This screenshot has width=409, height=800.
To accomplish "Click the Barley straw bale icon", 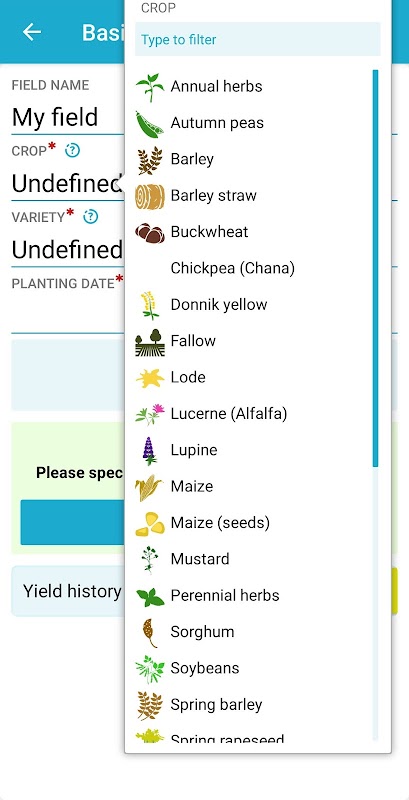I will click(x=150, y=196).
